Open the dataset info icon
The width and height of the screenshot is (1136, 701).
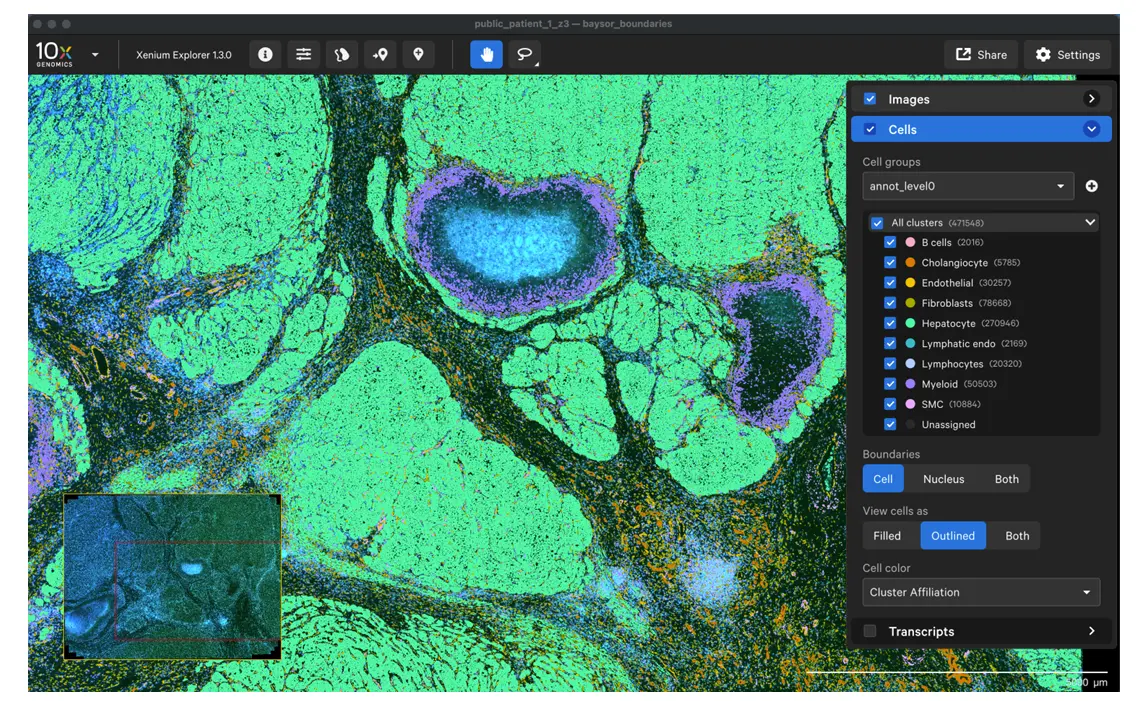(x=265, y=54)
